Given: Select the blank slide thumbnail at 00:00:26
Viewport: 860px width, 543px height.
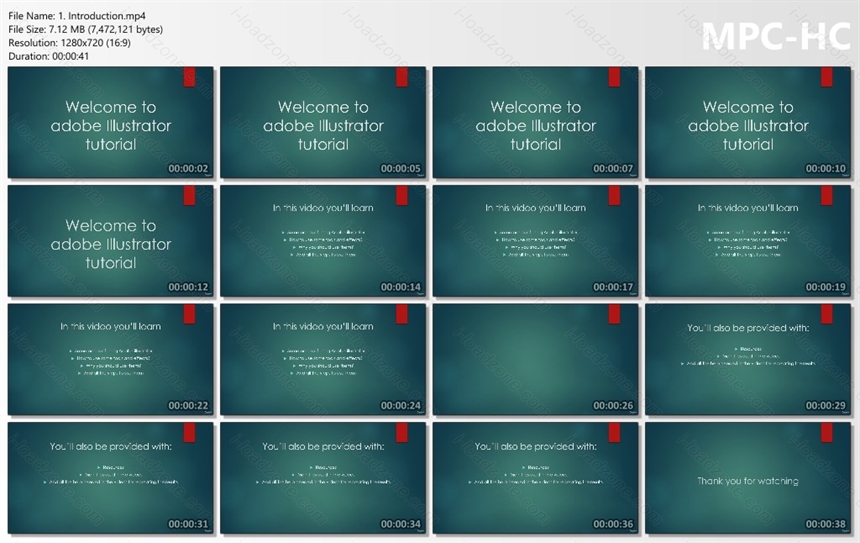Looking at the screenshot, I should (x=536, y=360).
